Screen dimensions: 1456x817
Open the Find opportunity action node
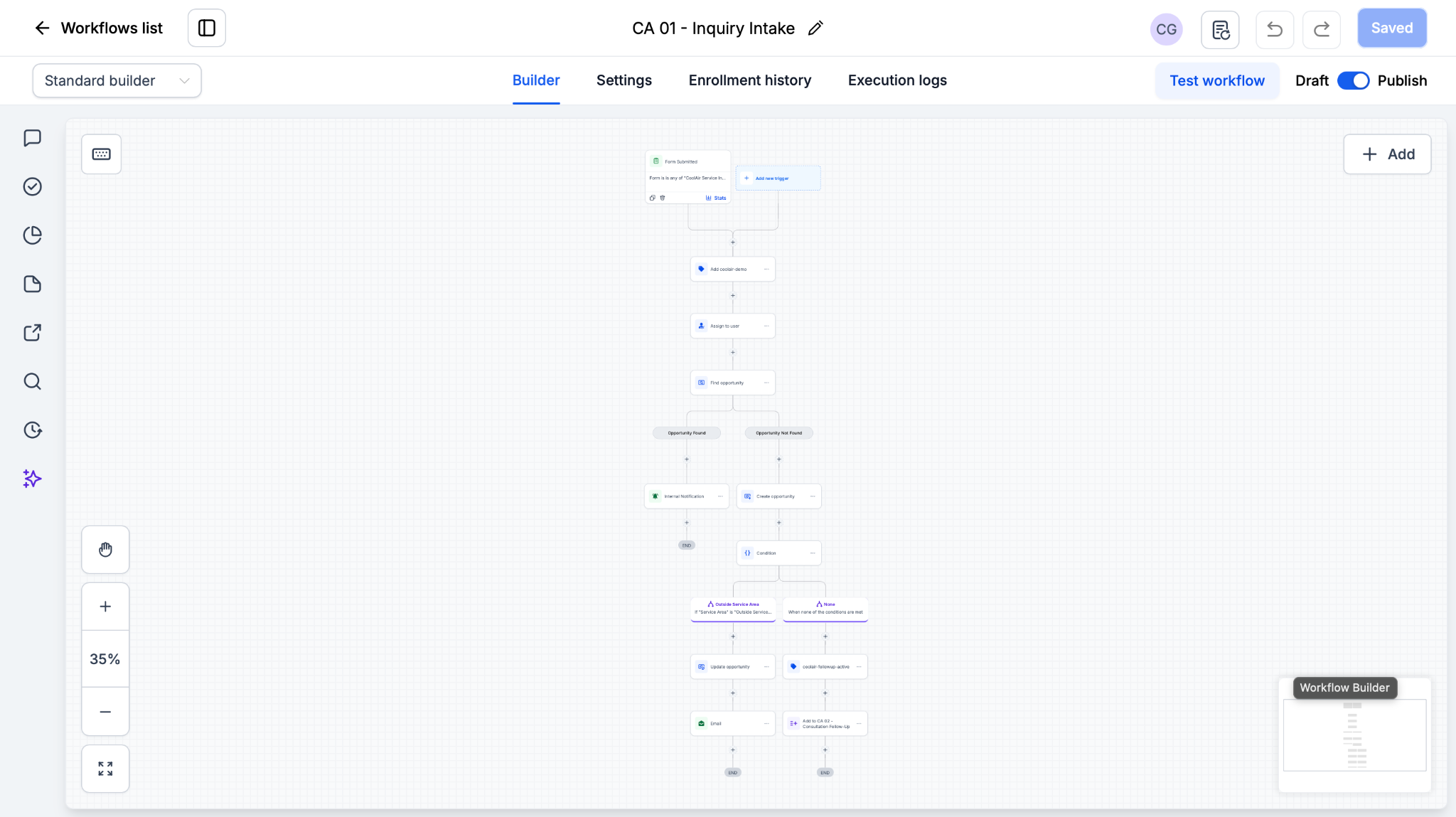click(732, 383)
